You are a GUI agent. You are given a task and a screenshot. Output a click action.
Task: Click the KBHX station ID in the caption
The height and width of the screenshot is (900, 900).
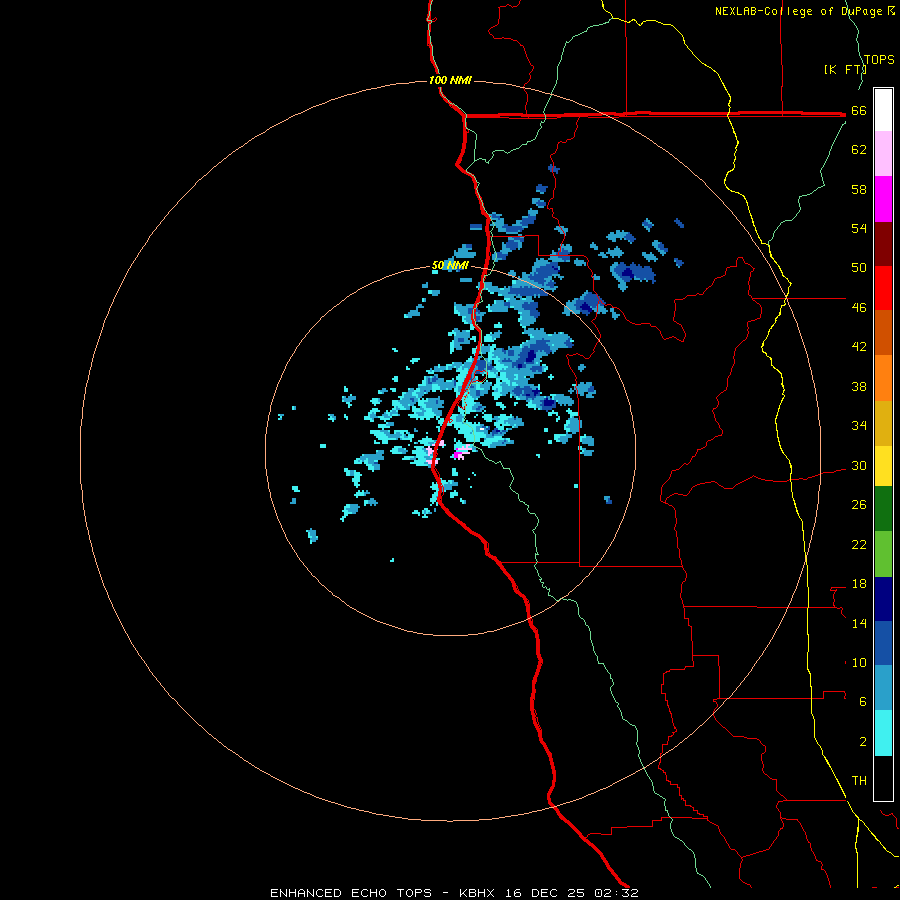pyautogui.click(x=476, y=893)
